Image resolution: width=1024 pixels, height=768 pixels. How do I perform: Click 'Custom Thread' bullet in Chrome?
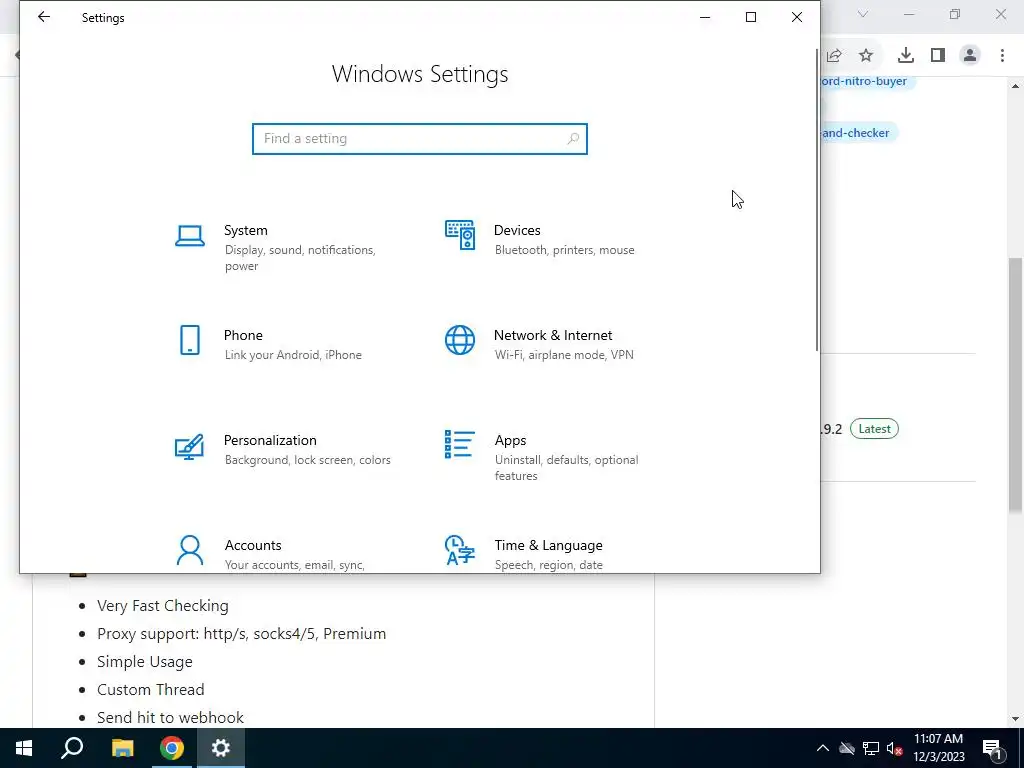[150, 690]
